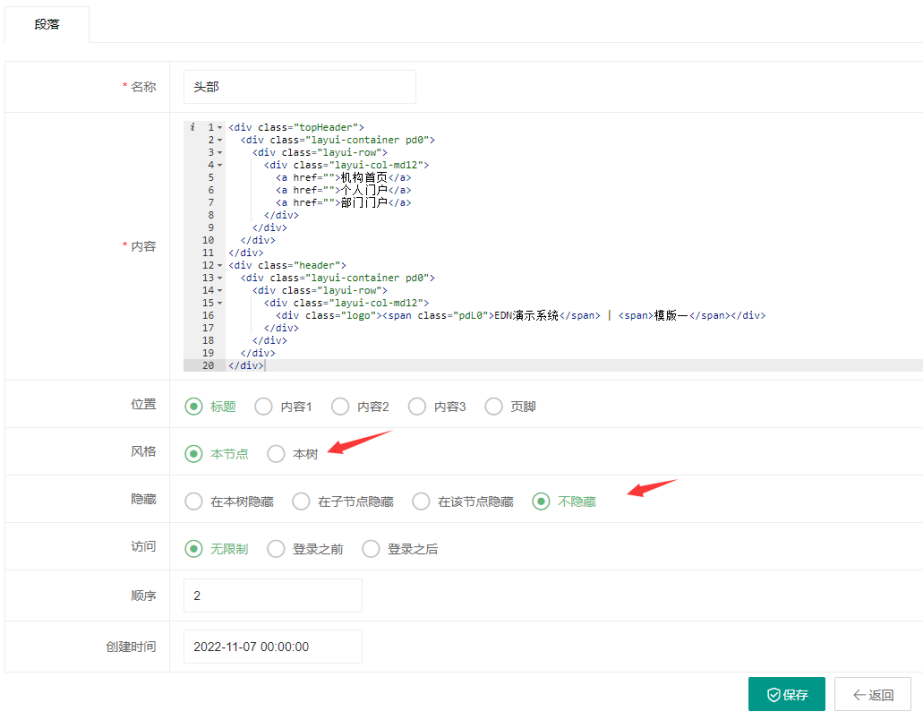Choose 内容3 as the position
Screen dimensions: 923x720
click(x=417, y=407)
